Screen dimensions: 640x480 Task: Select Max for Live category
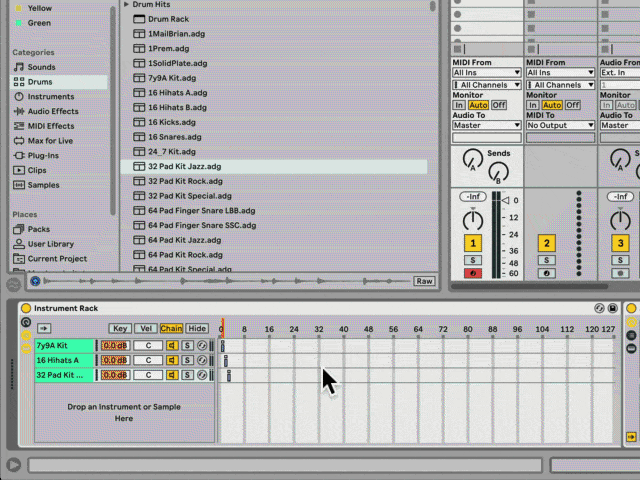point(50,141)
